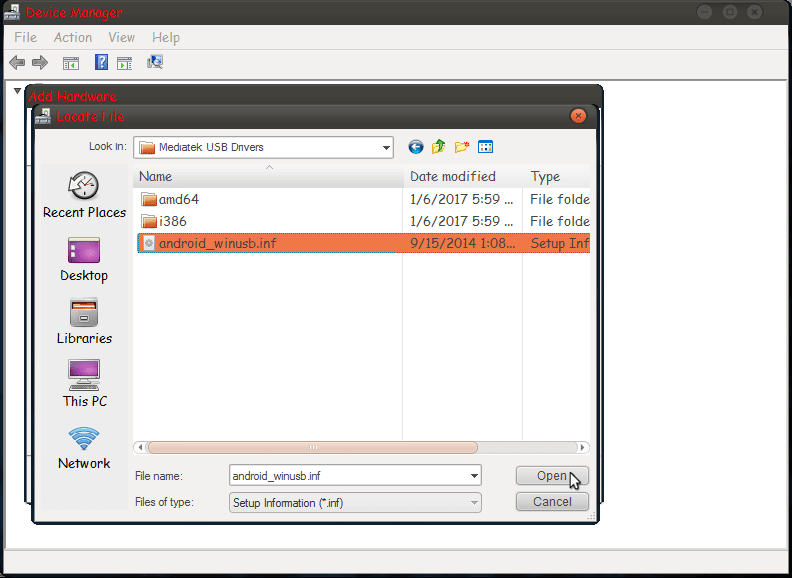Click the i386 row File folder type cell
Viewport: 792px width, 578px height.
click(560, 221)
